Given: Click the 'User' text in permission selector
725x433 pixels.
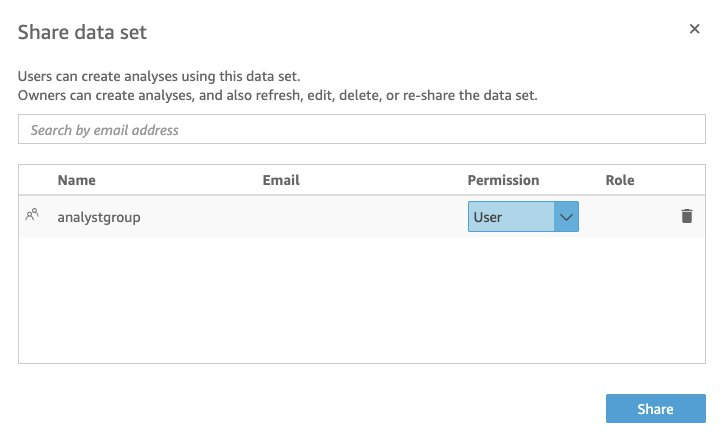Looking at the screenshot, I should [x=488, y=216].
